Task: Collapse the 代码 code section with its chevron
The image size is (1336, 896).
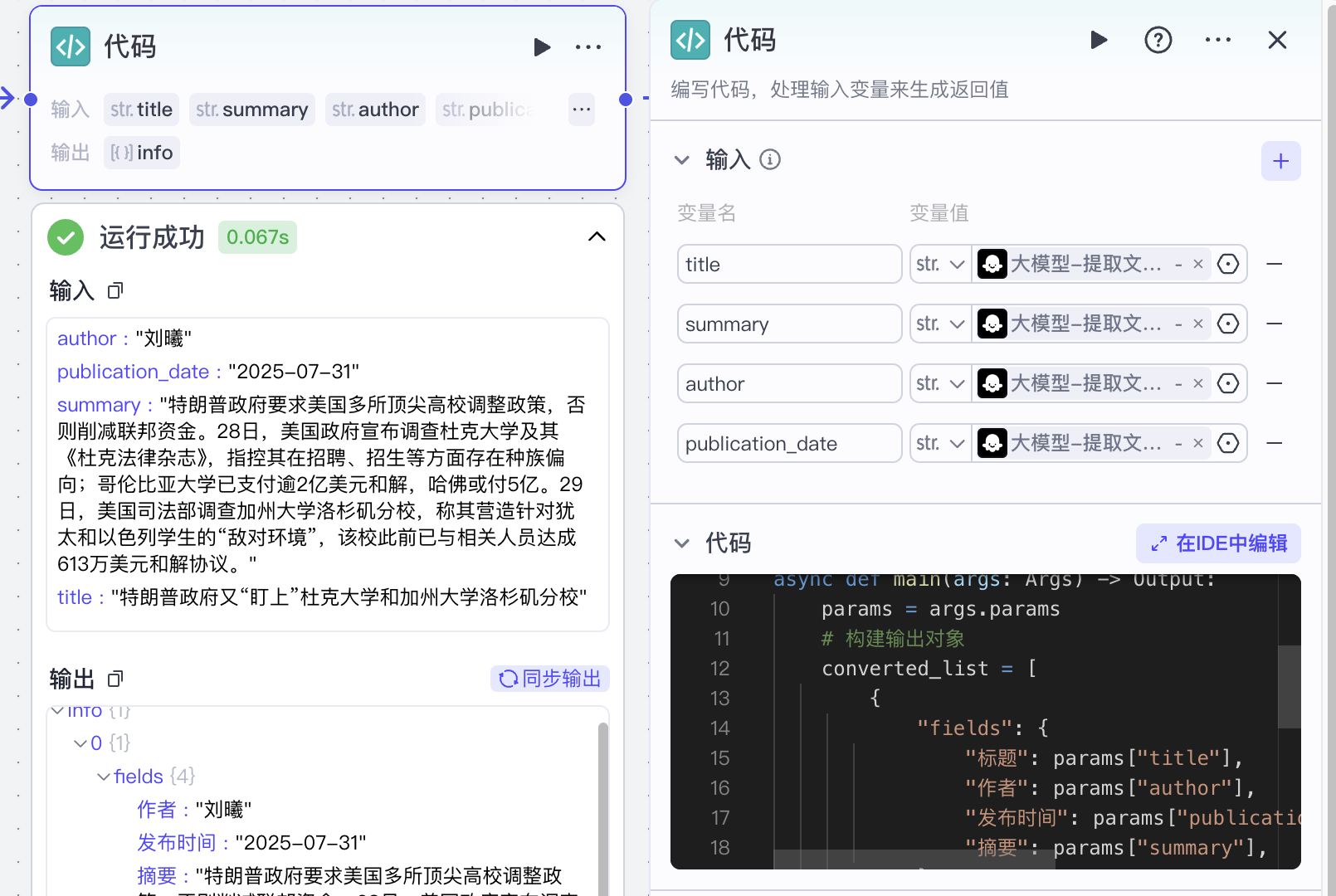Action: pyautogui.click(x=682, y=543)
